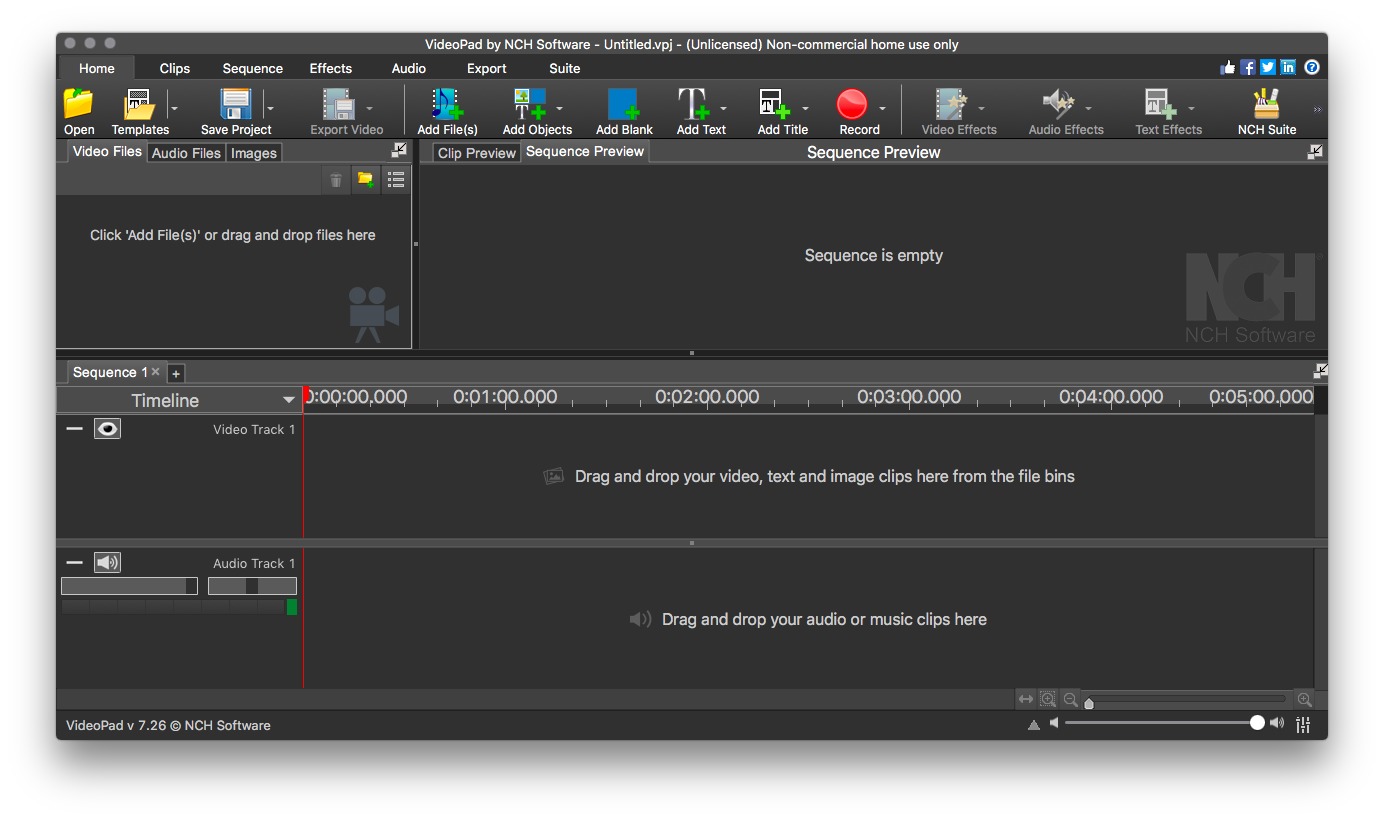1384x820 pixels.
Task: Collapse Audio Track 1 with the minus button
Action: 74,563
